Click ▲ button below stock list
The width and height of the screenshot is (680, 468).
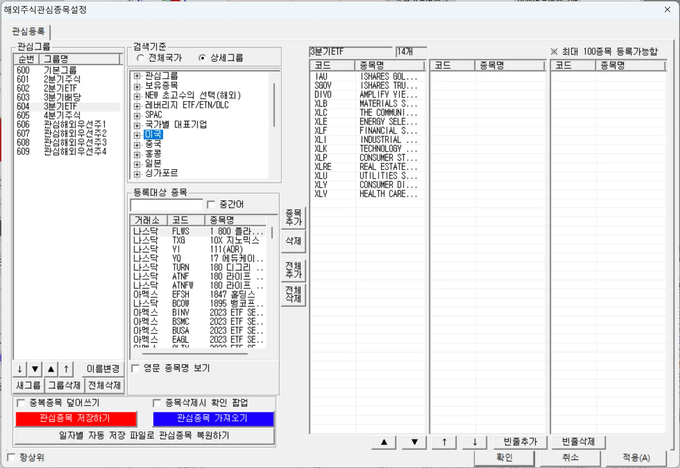[384, 442]
